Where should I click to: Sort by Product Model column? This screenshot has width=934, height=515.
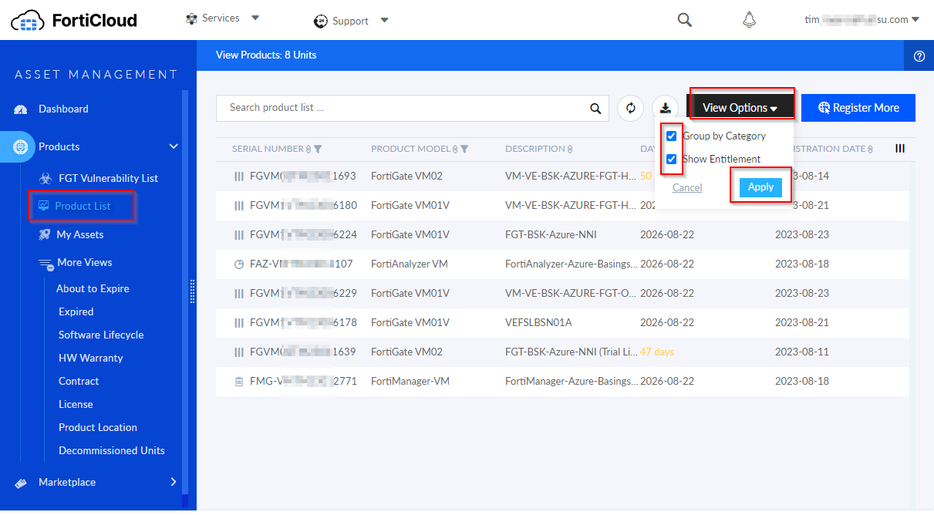pyautogui.click(x=414, y=149)
